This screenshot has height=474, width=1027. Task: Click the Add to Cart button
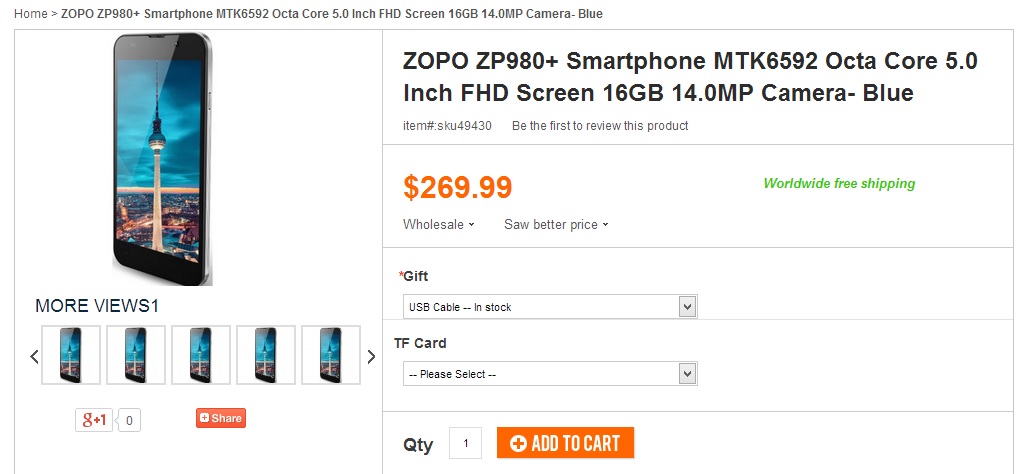[565, 443]
